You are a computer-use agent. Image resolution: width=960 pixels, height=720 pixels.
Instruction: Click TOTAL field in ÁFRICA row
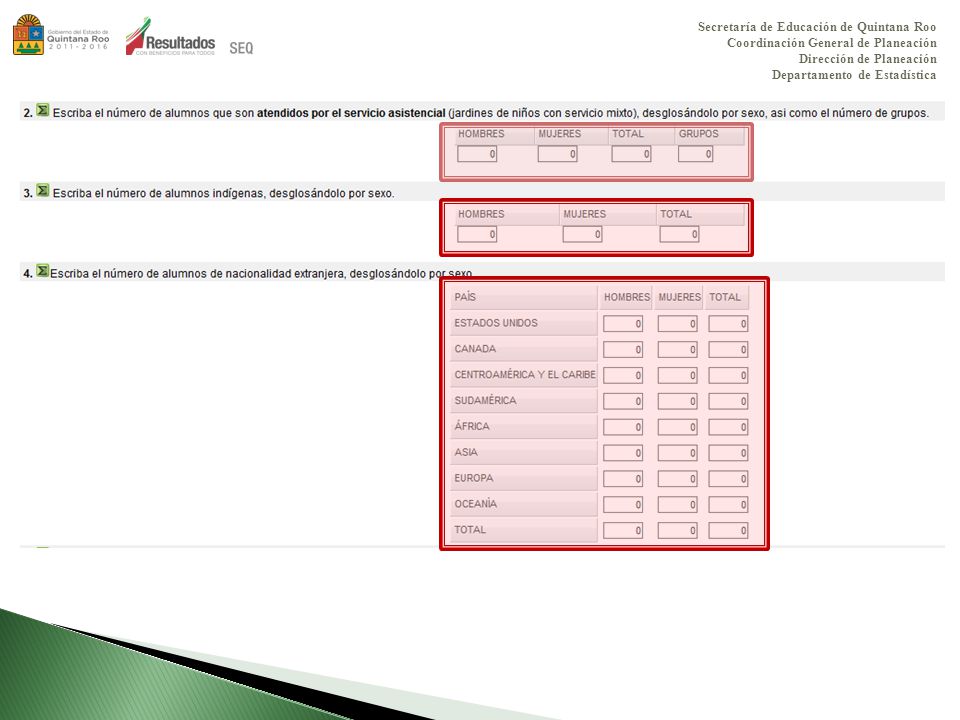click(728, 427)
